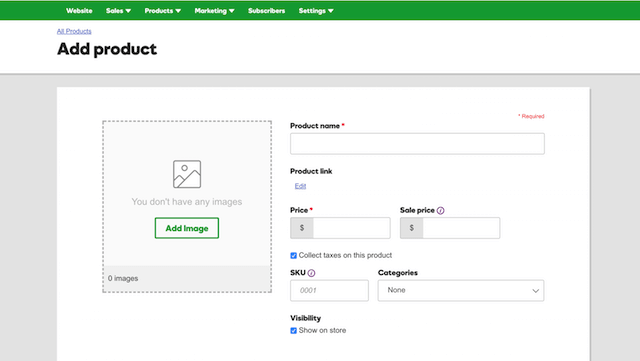Follow the All Products breadcrumb link

(74, 31)
